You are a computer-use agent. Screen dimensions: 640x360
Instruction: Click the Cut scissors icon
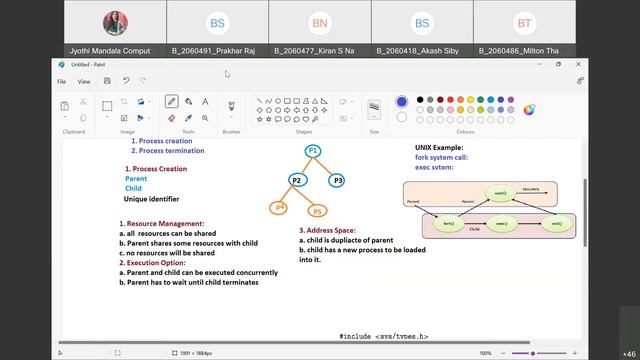(83, 102)
